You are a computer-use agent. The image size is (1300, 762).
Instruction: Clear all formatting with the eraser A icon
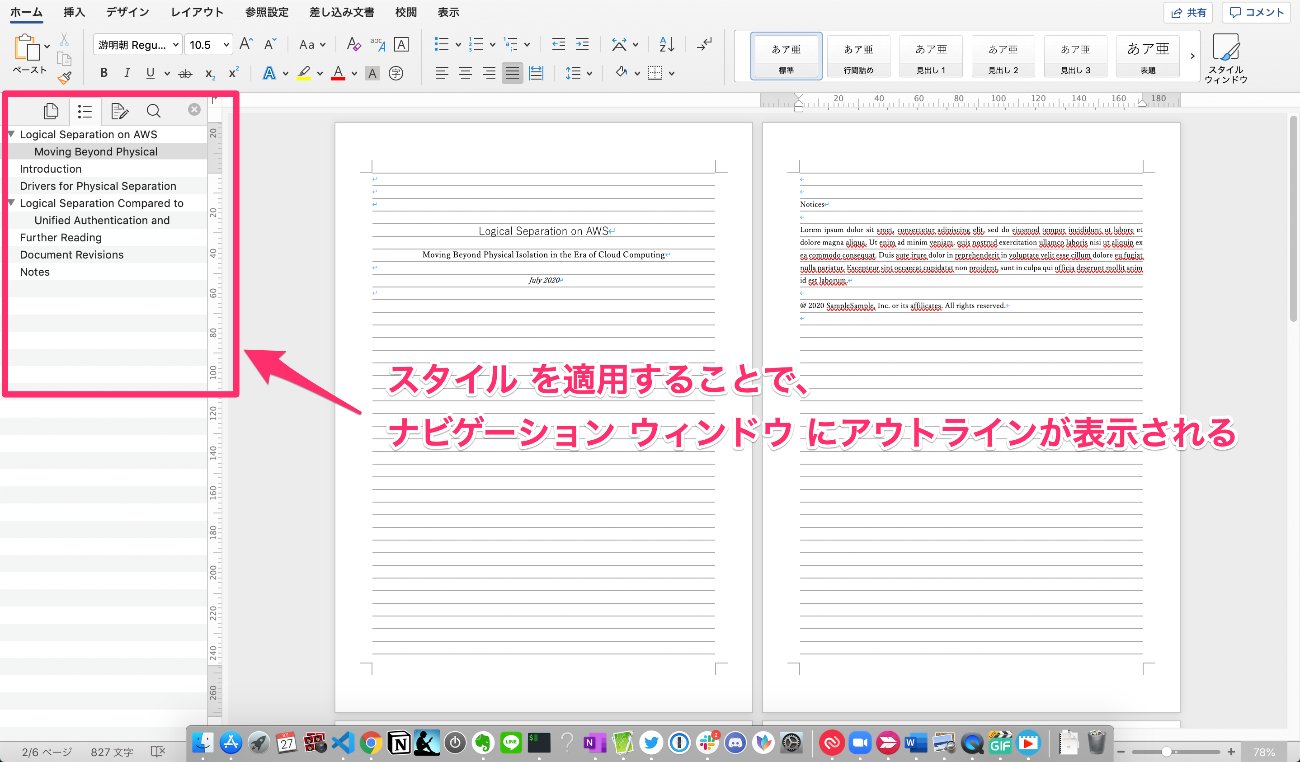pyautogui.click(x=352, y=44)
